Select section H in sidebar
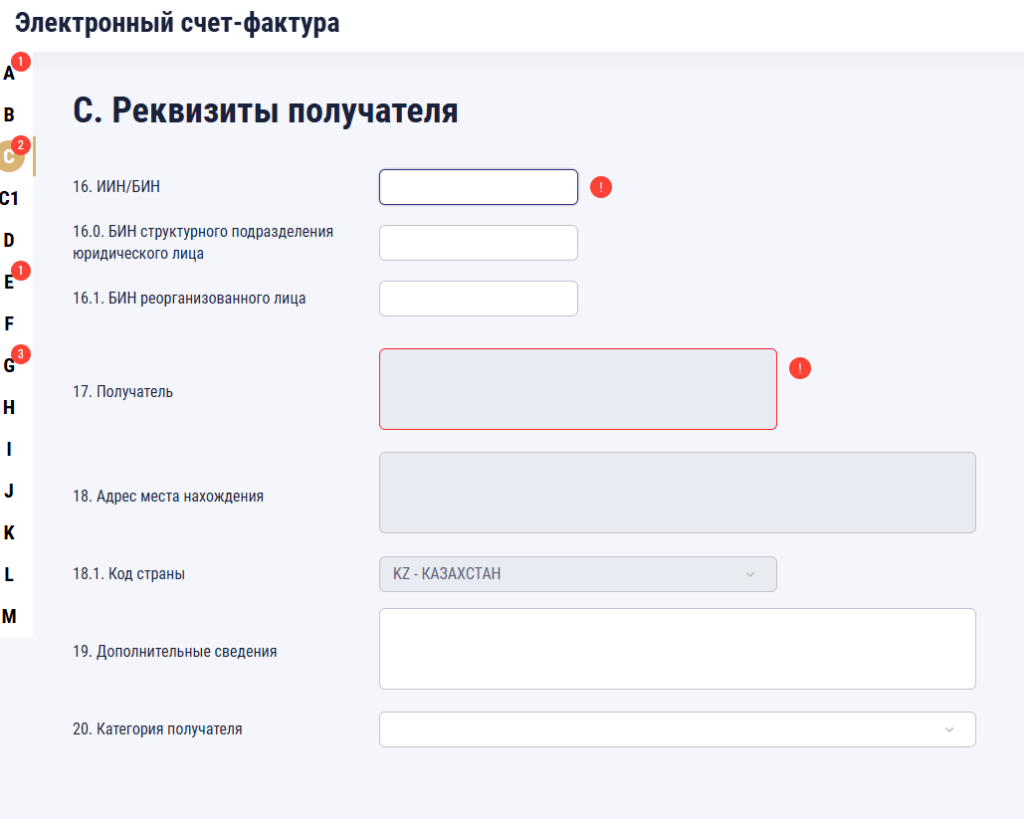The image size is (1024, 819). point(10,407)
